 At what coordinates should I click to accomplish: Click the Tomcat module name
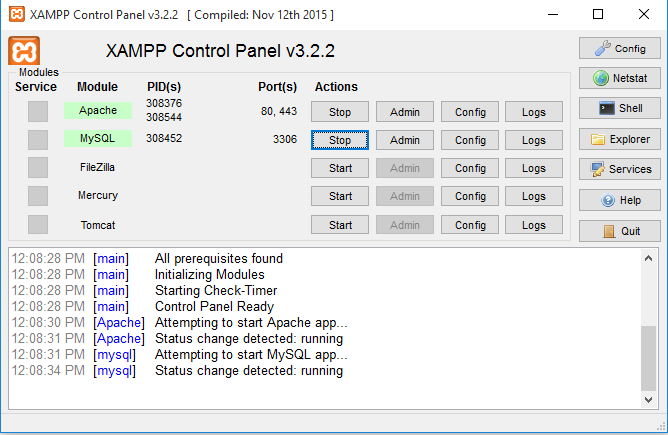pyautogui.click(x=98, y=225)
